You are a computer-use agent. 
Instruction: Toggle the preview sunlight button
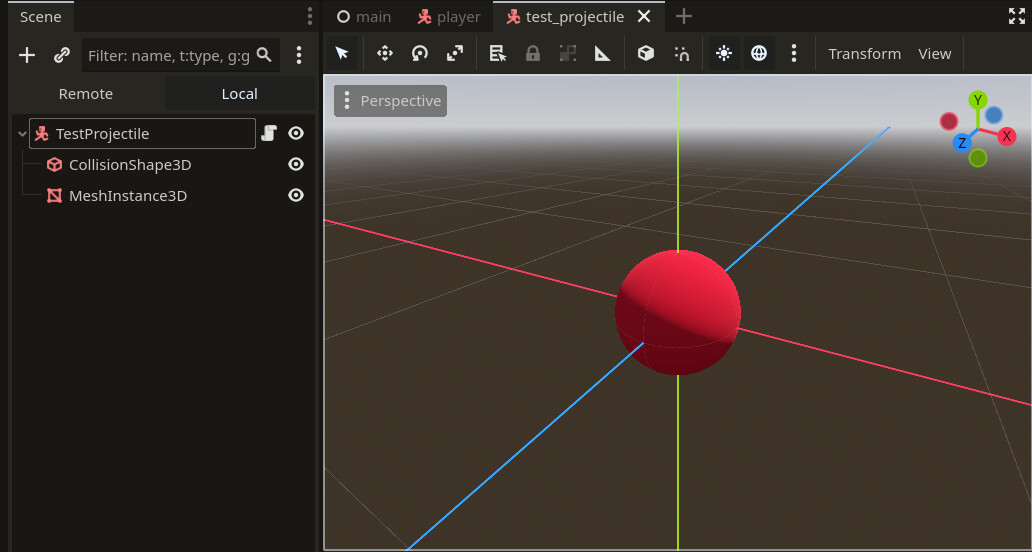724,54
